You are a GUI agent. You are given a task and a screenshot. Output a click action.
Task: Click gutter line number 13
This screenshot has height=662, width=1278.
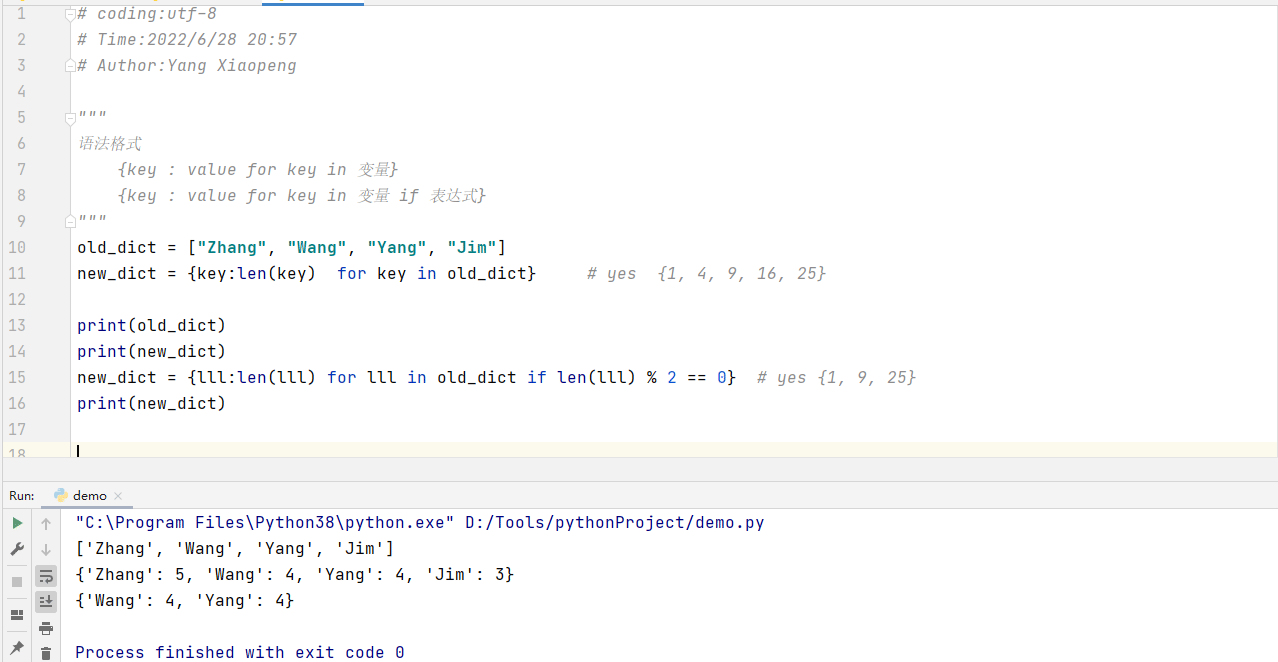click(16, 326)
